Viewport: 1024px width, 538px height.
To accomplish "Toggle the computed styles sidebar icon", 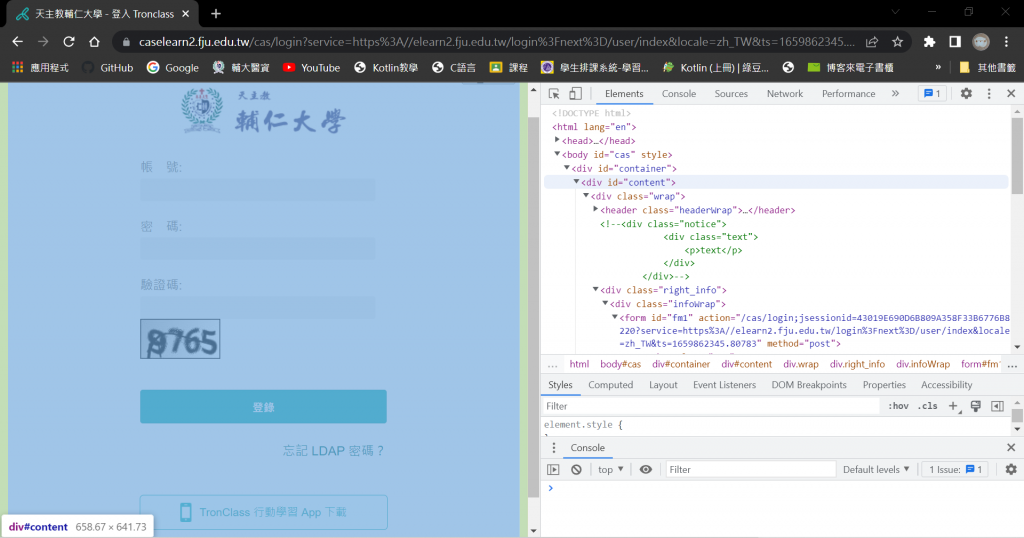I will [x=997, y=405].
